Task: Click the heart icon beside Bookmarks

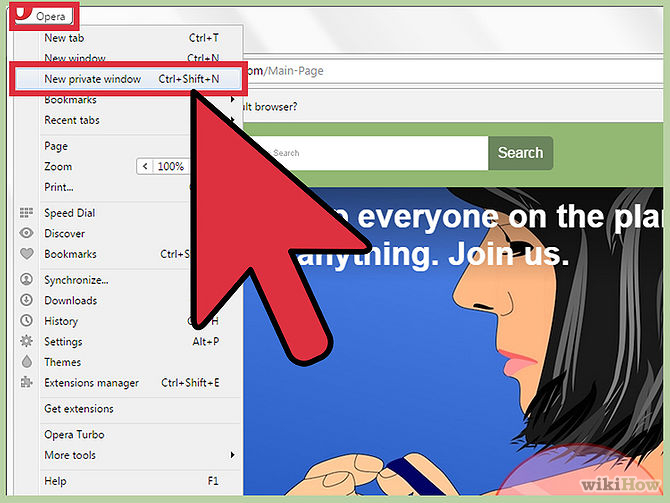Action: (26, 254)
